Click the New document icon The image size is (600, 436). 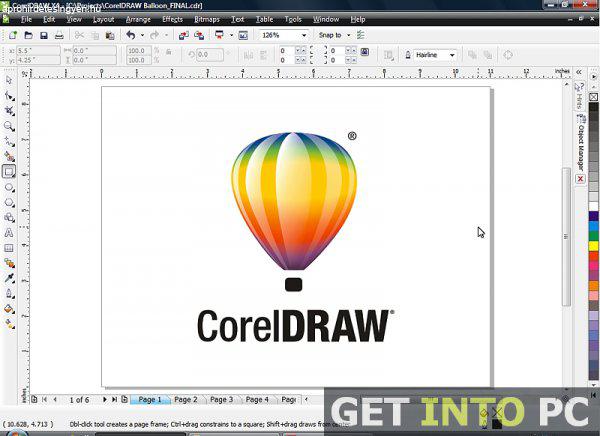(x=13, y=35)
